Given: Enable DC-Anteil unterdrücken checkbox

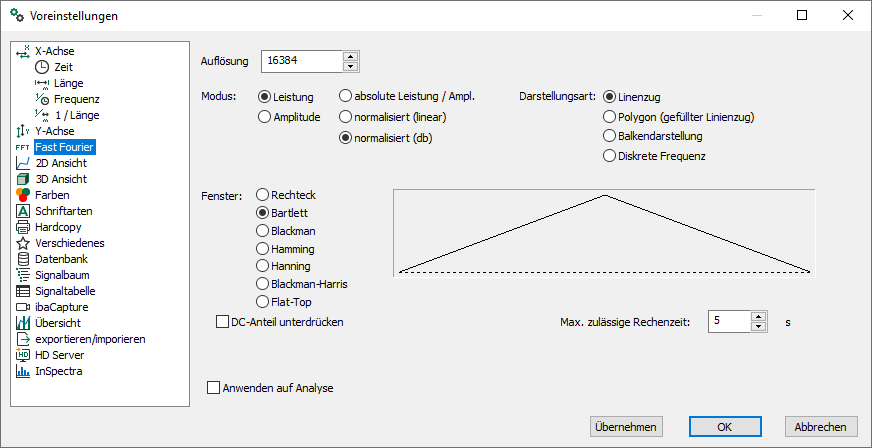Looking at the screenshot, I should tap(222, 322).
